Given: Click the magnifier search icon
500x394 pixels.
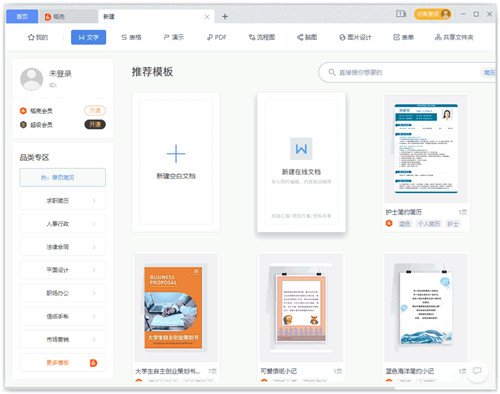Looking at the screenshot, I should pyautogui.click(x=332, y=72).
